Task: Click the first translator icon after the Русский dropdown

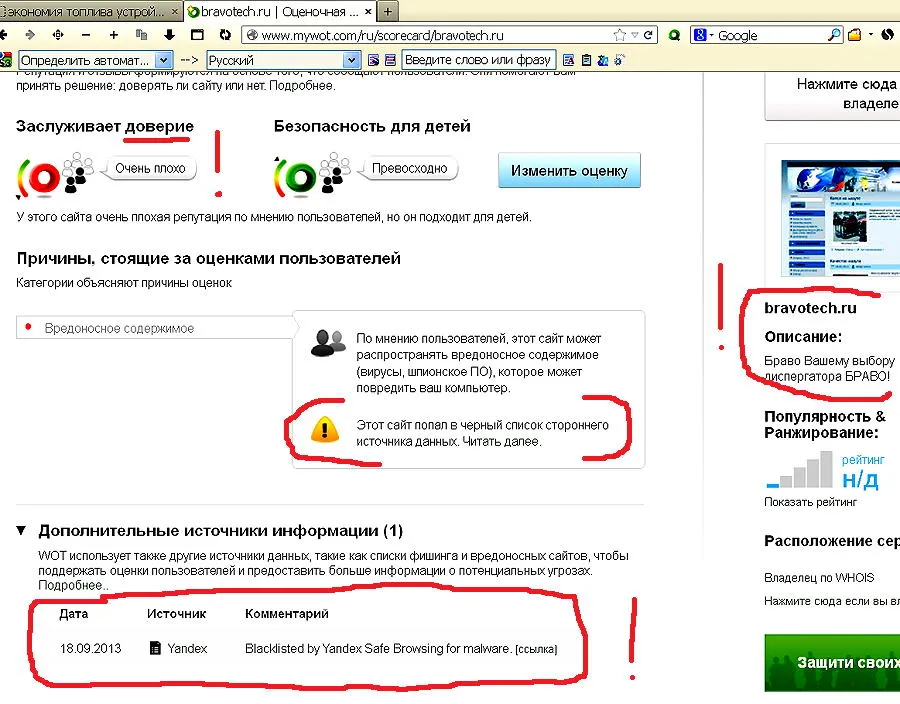Action: coord(374,60)
